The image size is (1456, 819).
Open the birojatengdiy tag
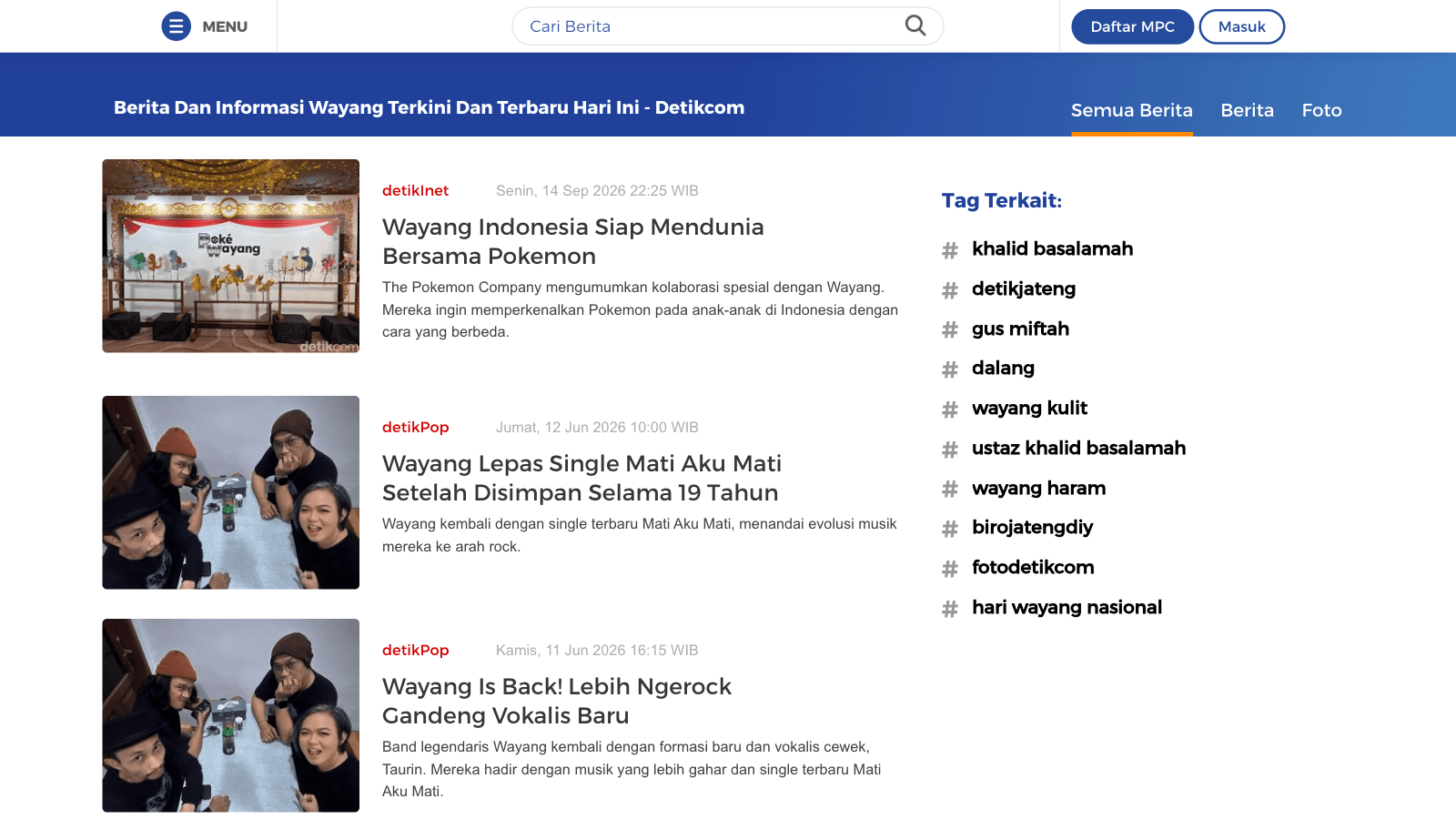[x=1032, y=527]
